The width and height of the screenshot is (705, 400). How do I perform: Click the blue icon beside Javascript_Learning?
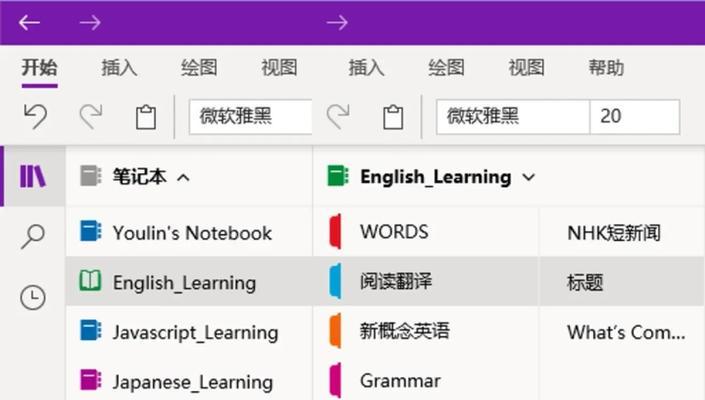click(90, 330)
